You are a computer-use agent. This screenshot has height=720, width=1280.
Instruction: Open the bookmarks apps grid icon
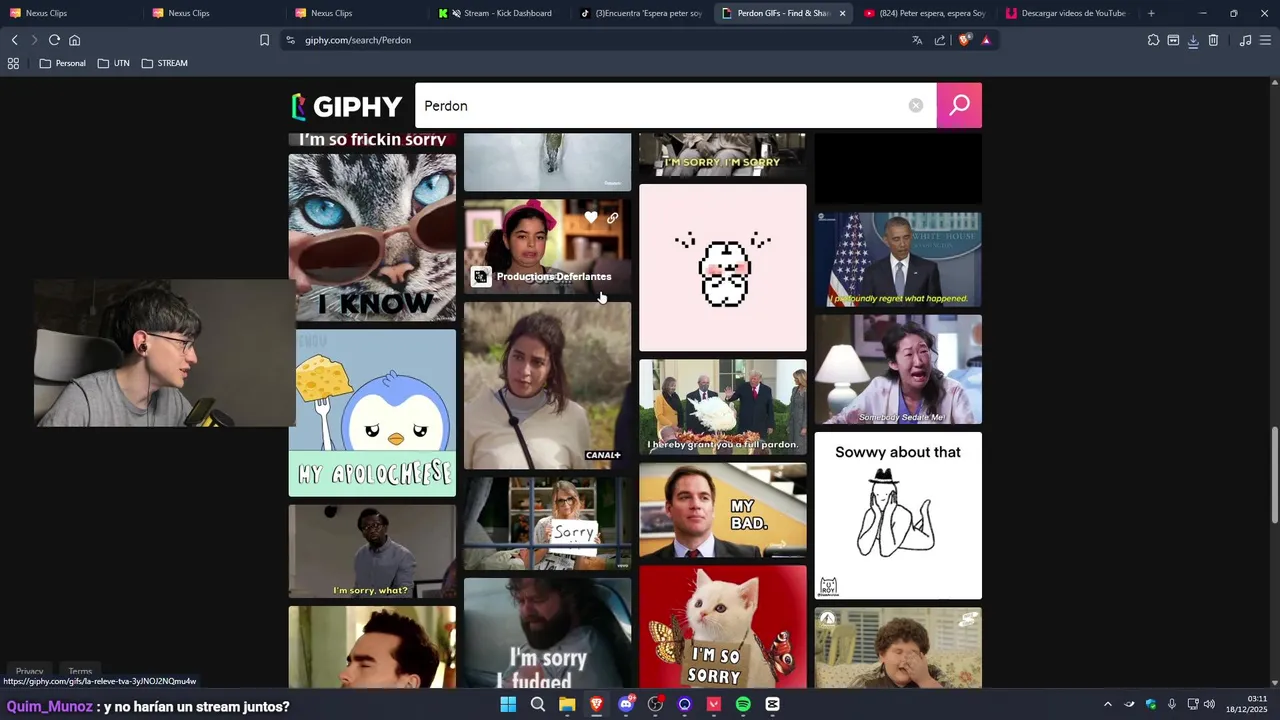[13, 63]
